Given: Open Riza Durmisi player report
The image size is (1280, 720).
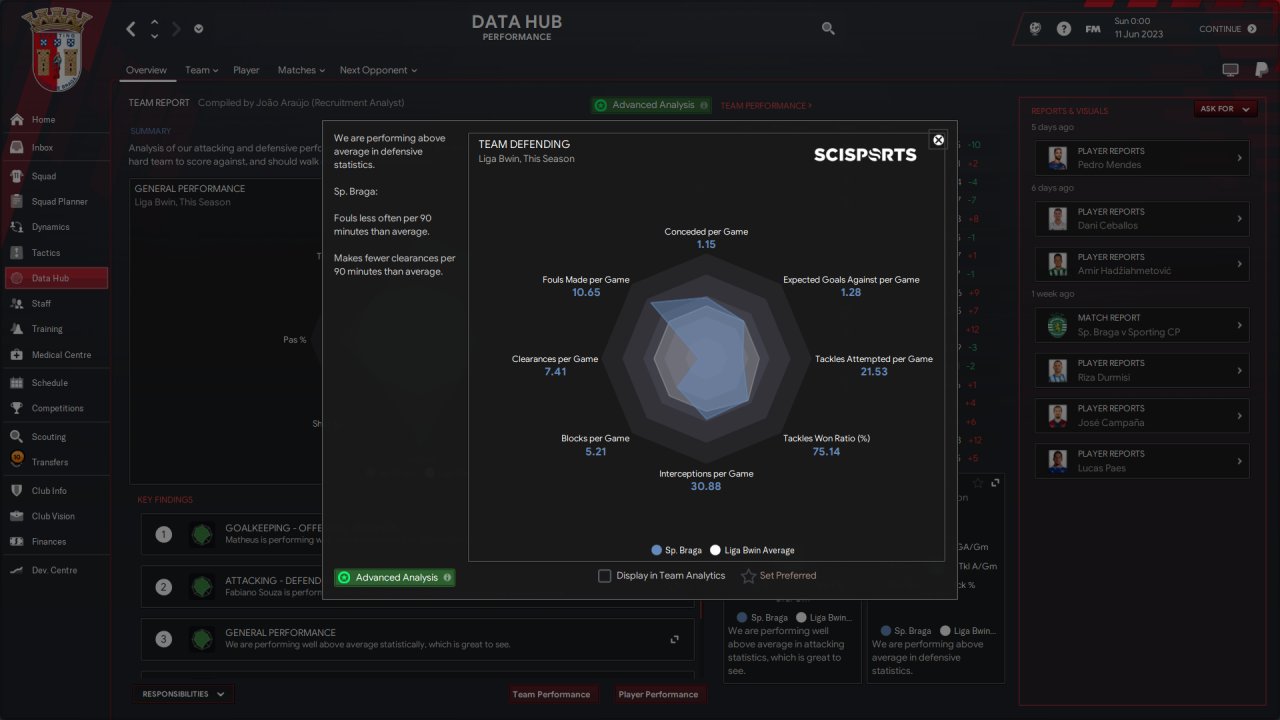Looking at the screenshot, I should coord(1141,370).
